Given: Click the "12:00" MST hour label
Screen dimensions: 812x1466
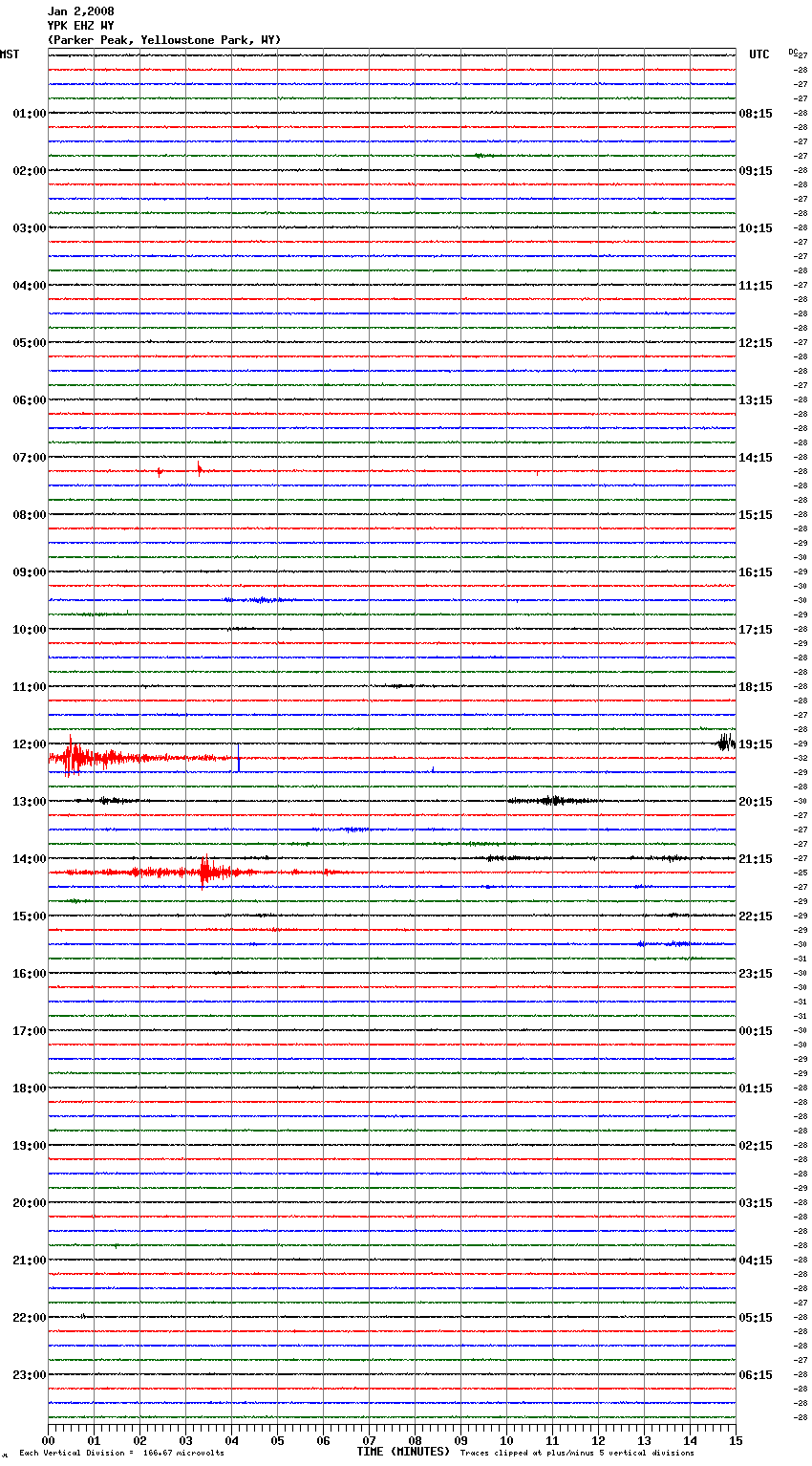Looking at the screenshot, I should click(29, 744).
